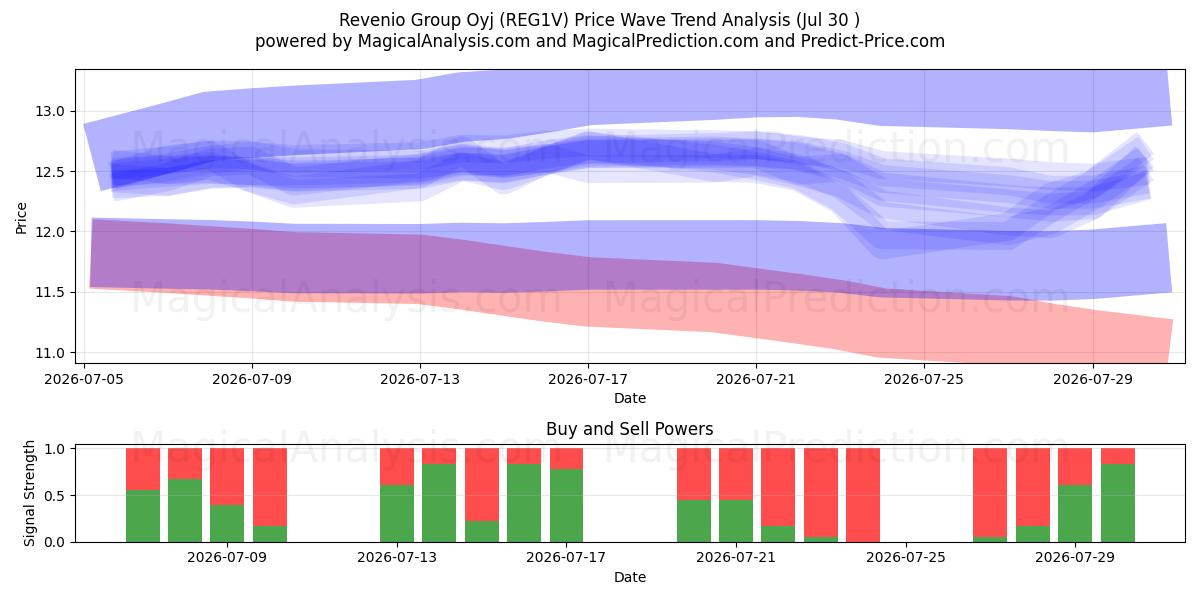This screenshot has height=600, width=1200.
Task: Click the 11.0 price tick label
Action: tap(51, 353)
